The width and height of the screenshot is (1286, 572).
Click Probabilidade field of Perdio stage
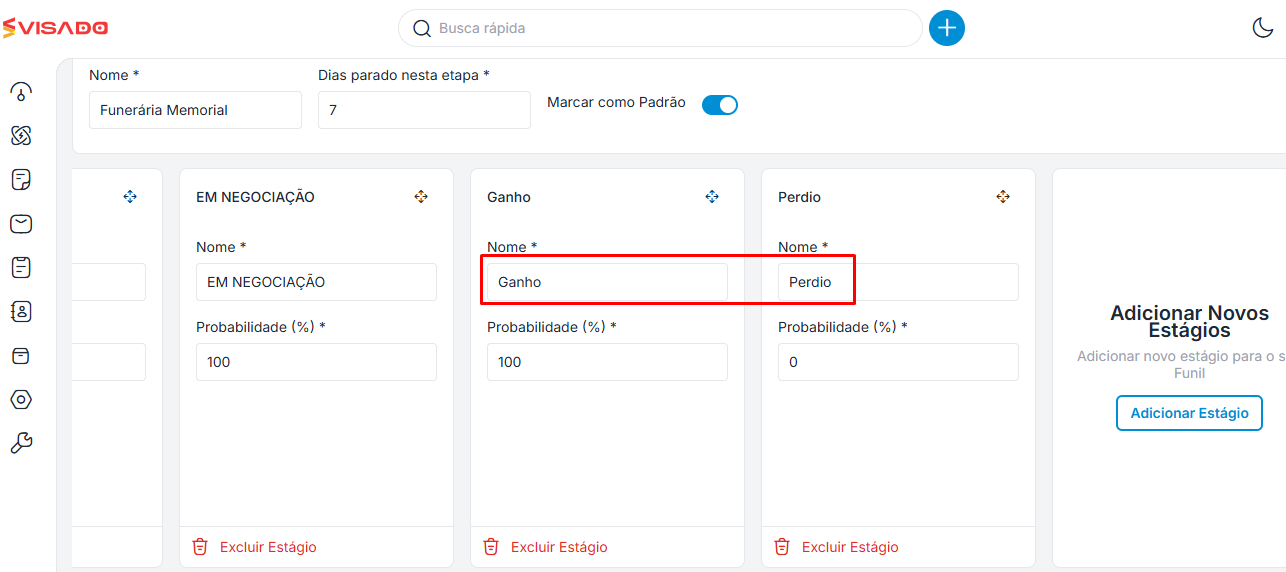coord(898,362)
